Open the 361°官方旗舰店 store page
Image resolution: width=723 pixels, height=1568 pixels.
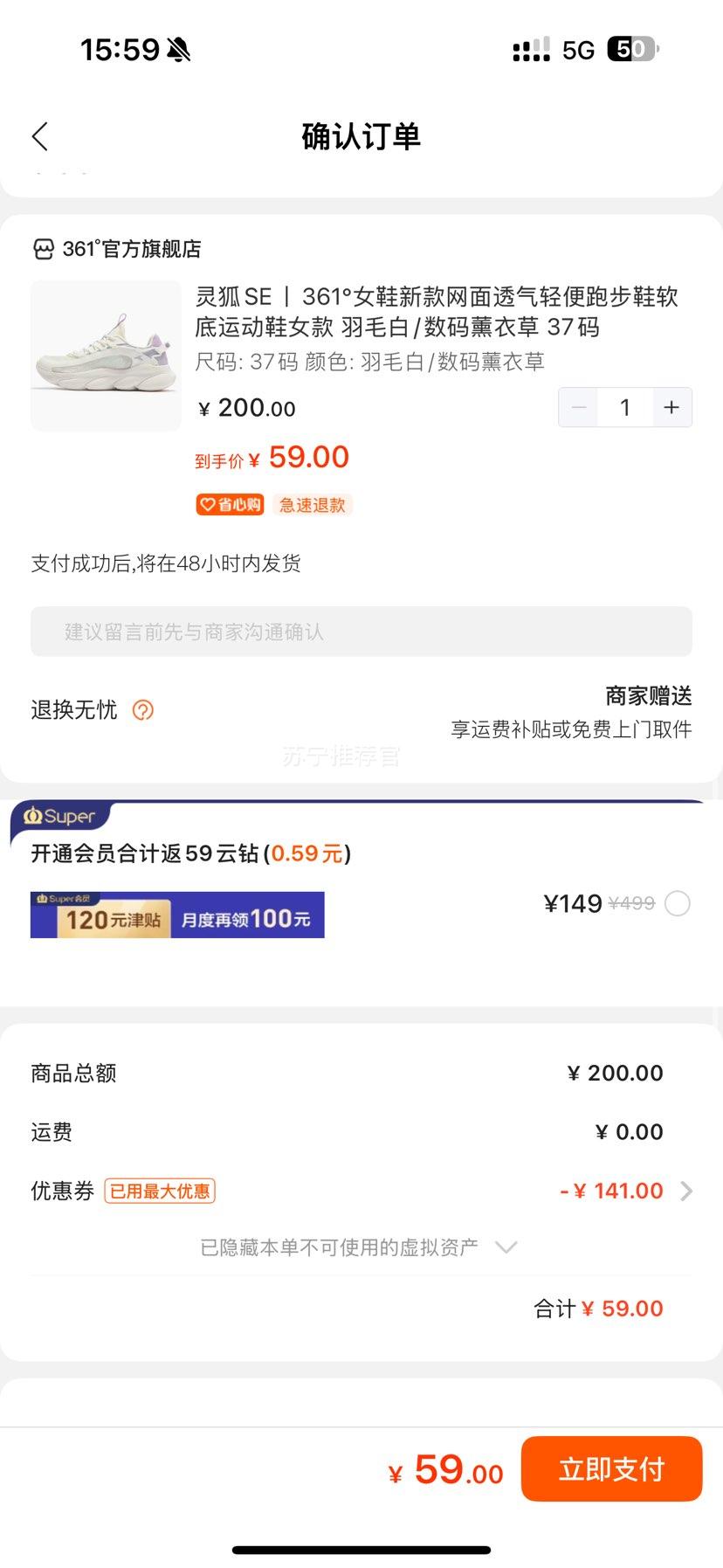pyautogui.click(x=132, y=250)
